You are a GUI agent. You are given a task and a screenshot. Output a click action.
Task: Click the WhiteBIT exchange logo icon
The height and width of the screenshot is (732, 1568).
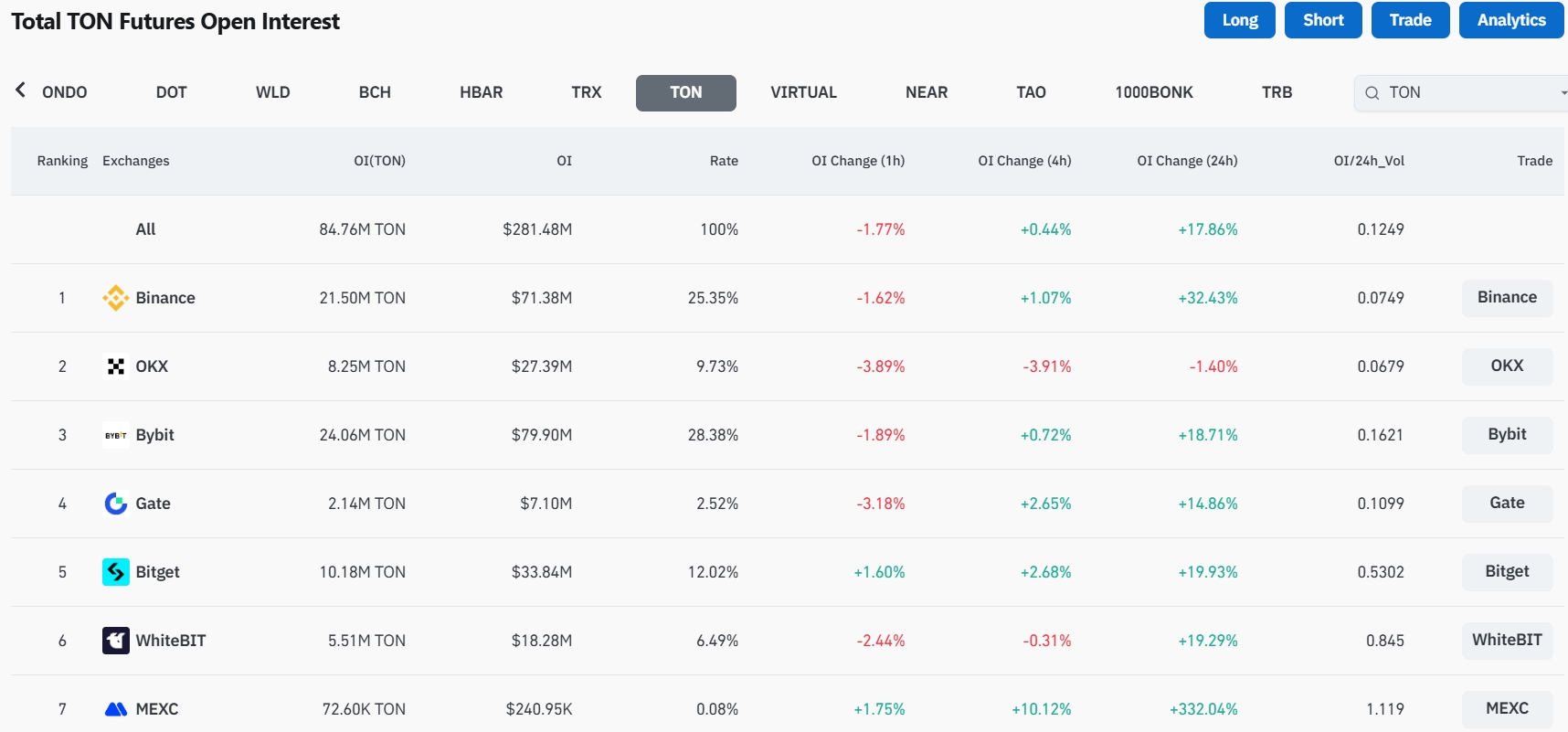[116, 641]
